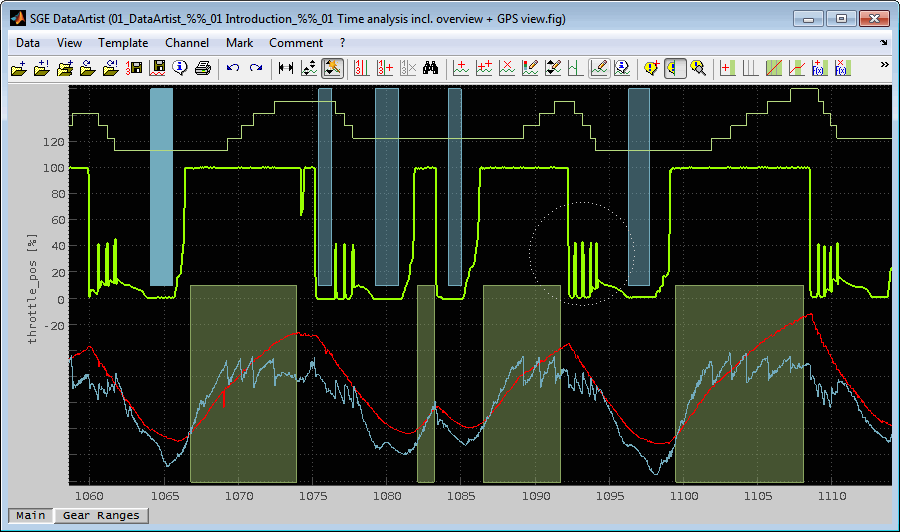Expand the menu bar dock arrow
900x532 pixels.
(x=883, y=43)
